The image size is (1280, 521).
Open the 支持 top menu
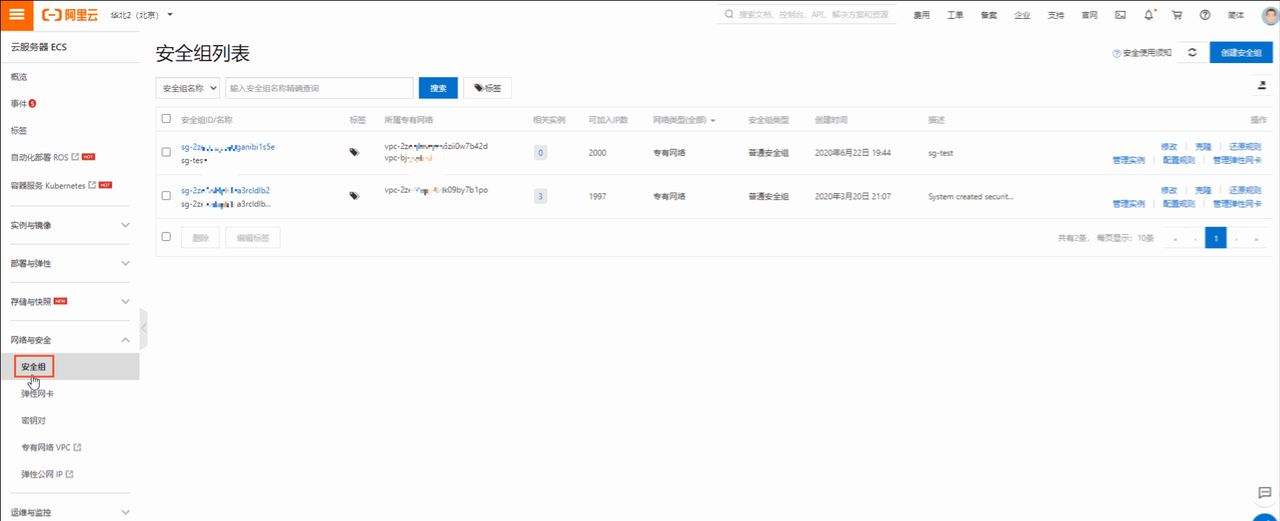click(1056, 15)
